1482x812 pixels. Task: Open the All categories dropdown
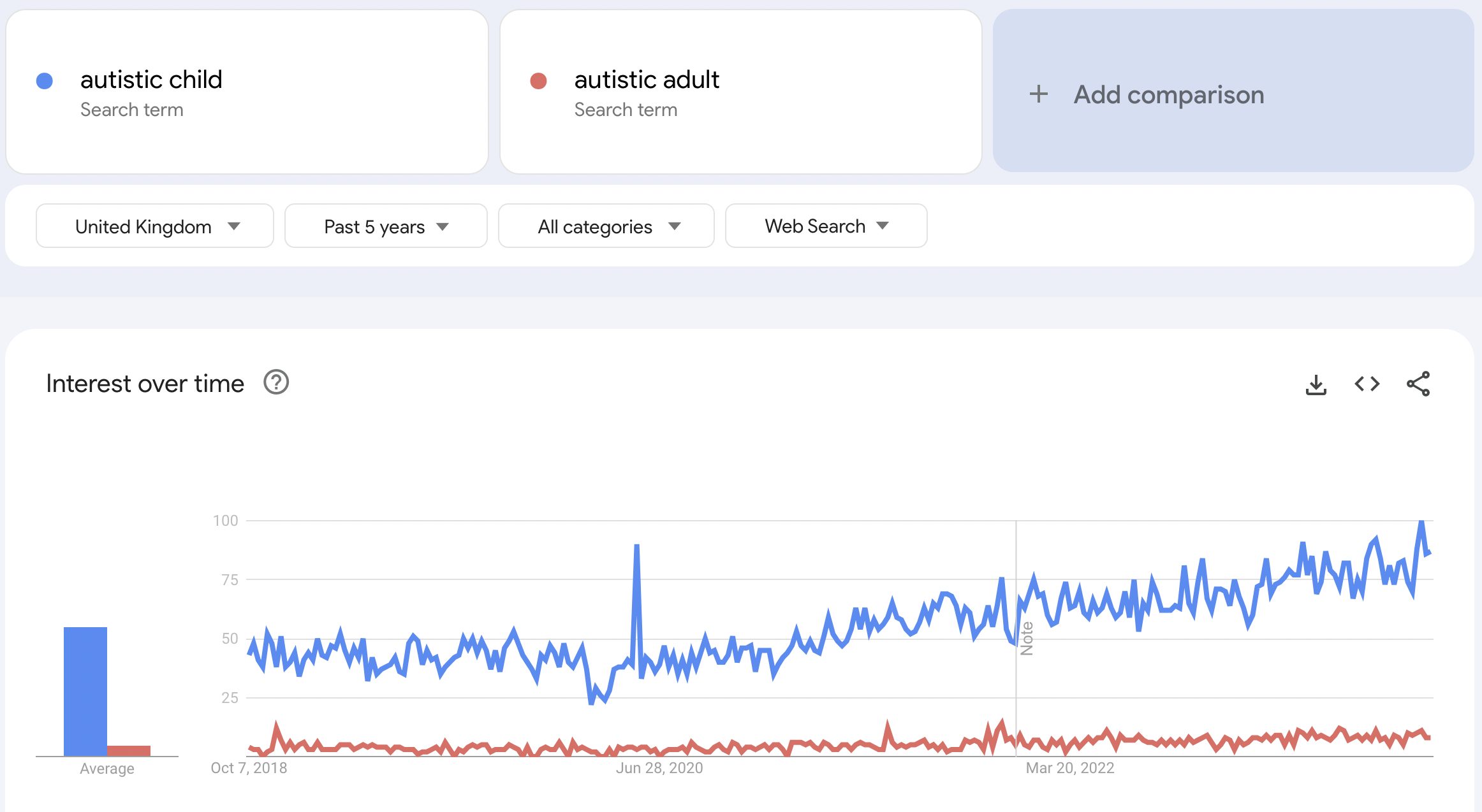[x=606, y=226]
